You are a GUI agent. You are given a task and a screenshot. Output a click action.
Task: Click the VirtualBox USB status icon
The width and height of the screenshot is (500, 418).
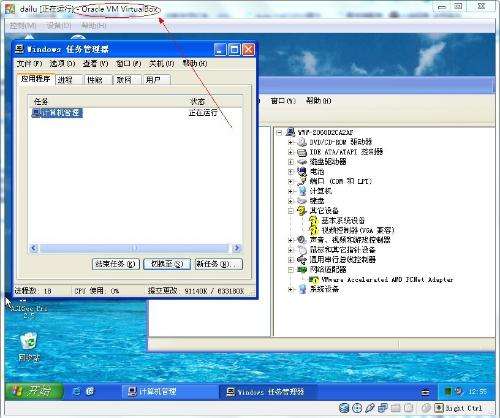point(370,408)
